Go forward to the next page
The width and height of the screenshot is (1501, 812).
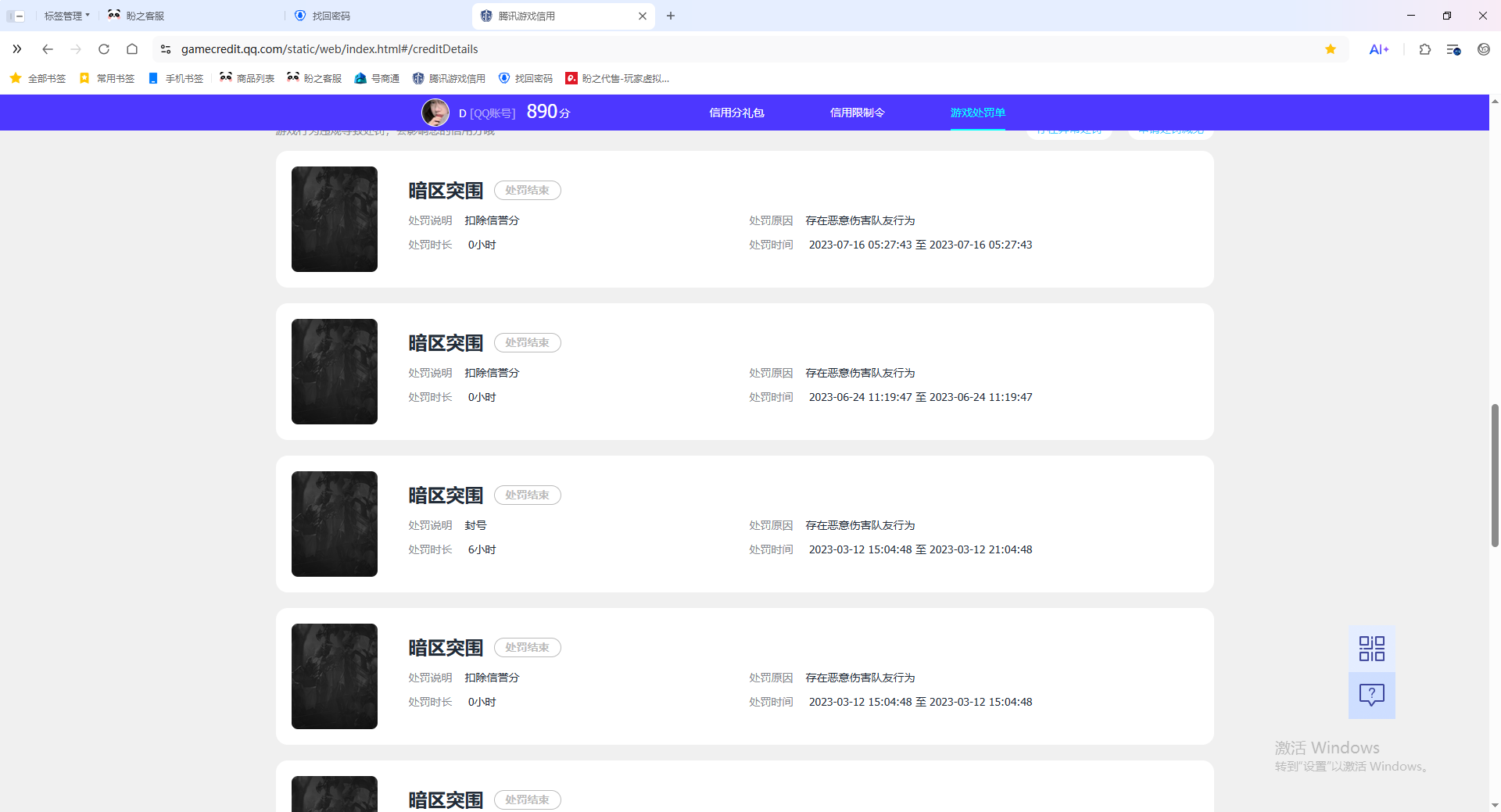click(76, 49)
